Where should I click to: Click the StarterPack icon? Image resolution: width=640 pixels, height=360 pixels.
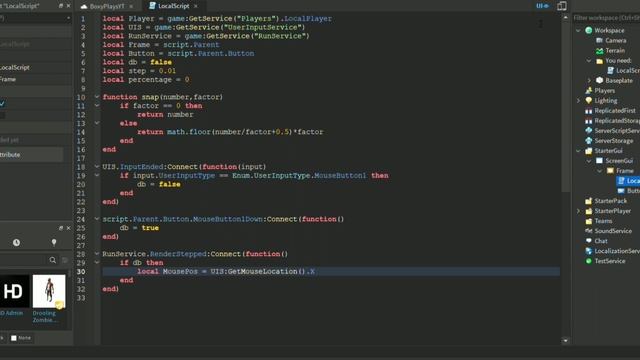pos(589,201)
